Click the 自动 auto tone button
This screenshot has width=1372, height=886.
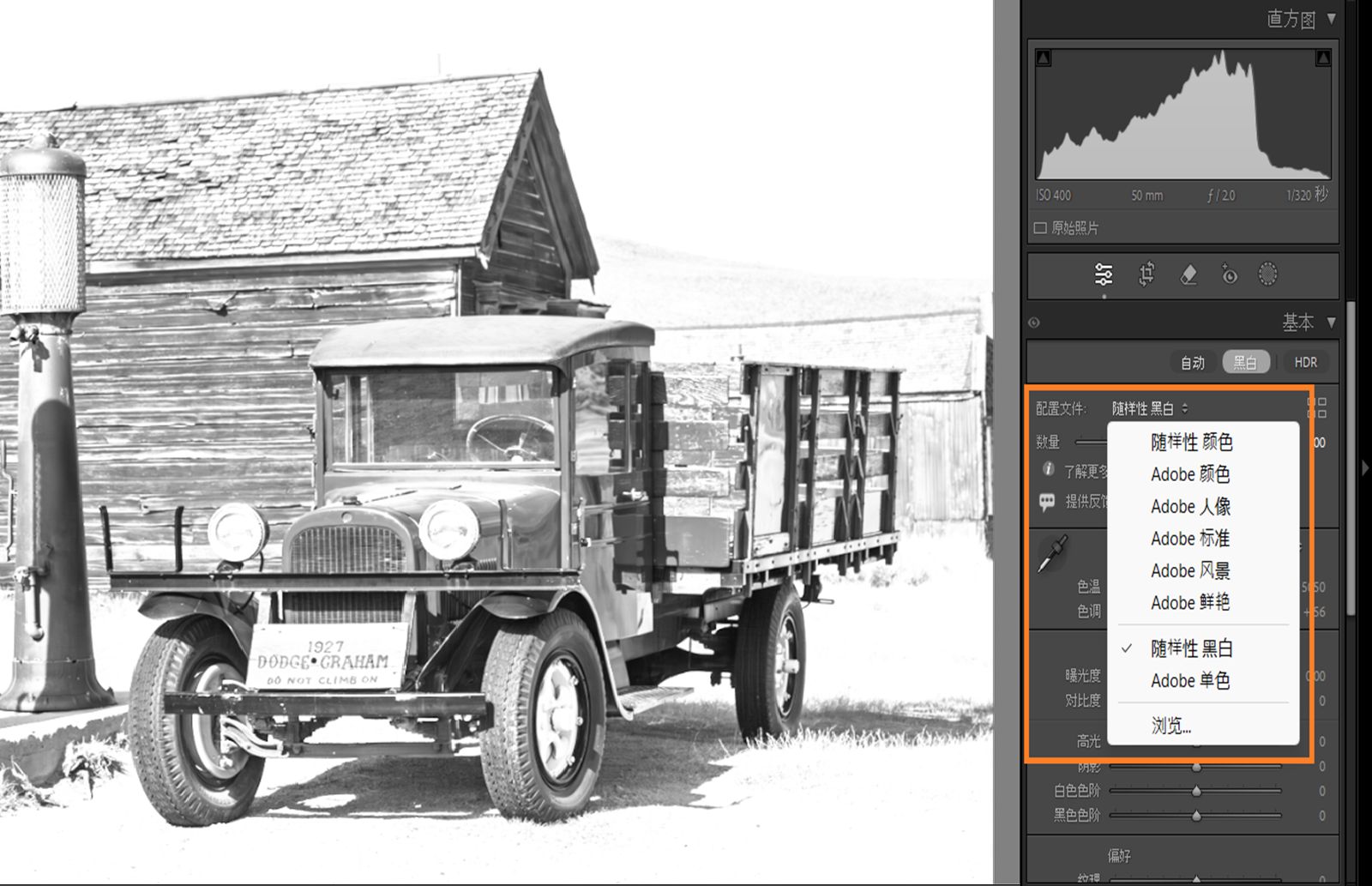(1193, 362)
